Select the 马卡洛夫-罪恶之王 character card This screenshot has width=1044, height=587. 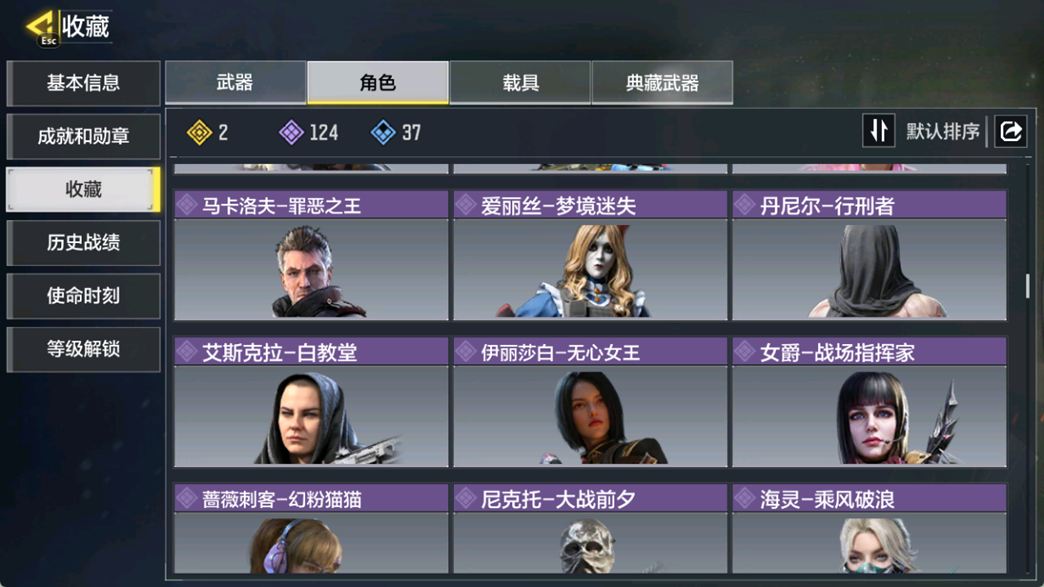click(x=311, y=256)
